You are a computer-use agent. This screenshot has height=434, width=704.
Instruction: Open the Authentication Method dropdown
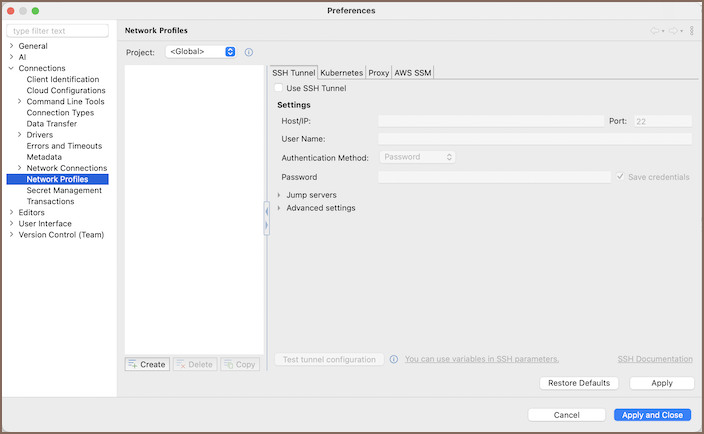coord(417,157)
